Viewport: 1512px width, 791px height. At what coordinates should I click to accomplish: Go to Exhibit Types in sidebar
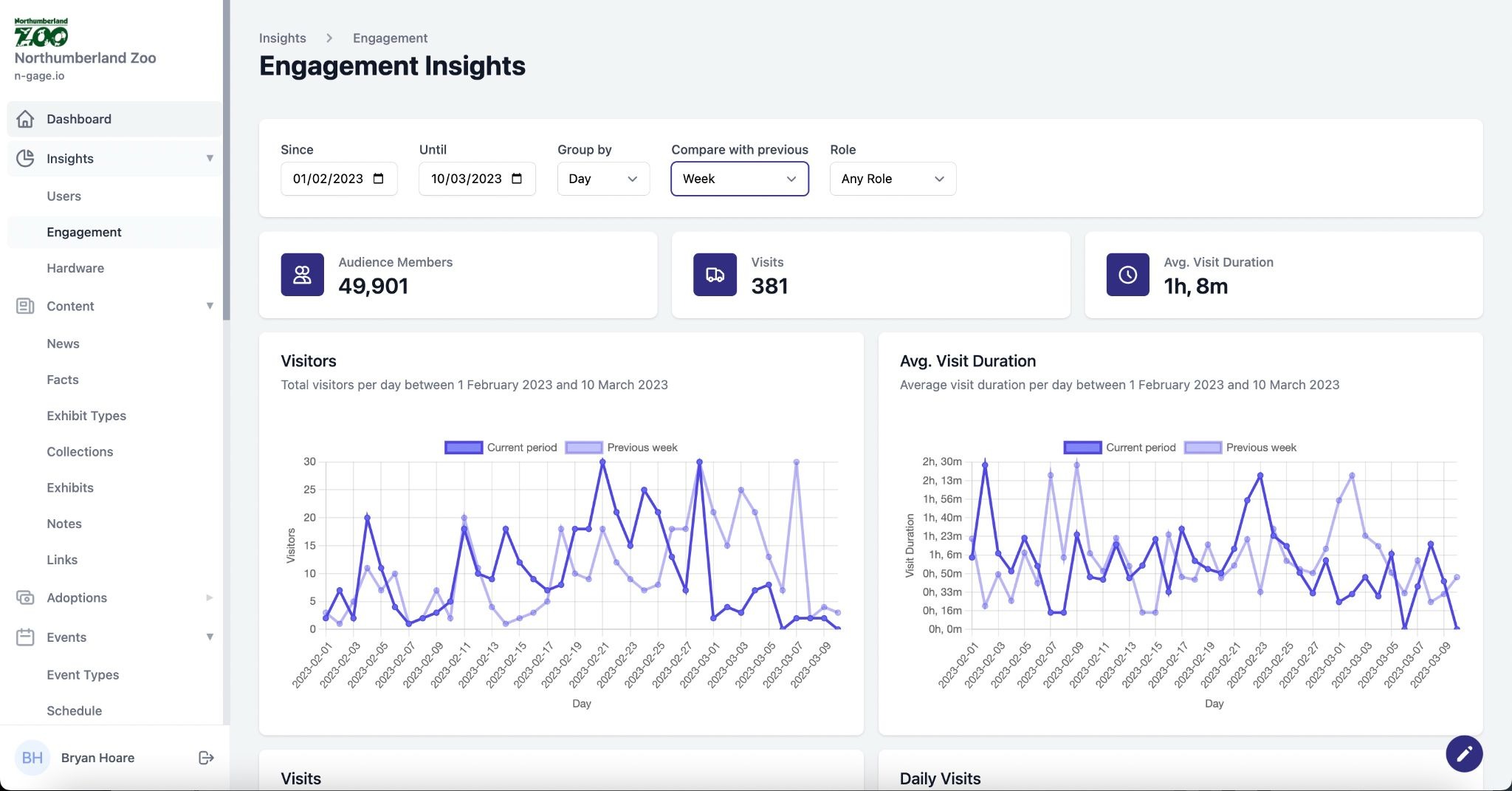[86, 416]
